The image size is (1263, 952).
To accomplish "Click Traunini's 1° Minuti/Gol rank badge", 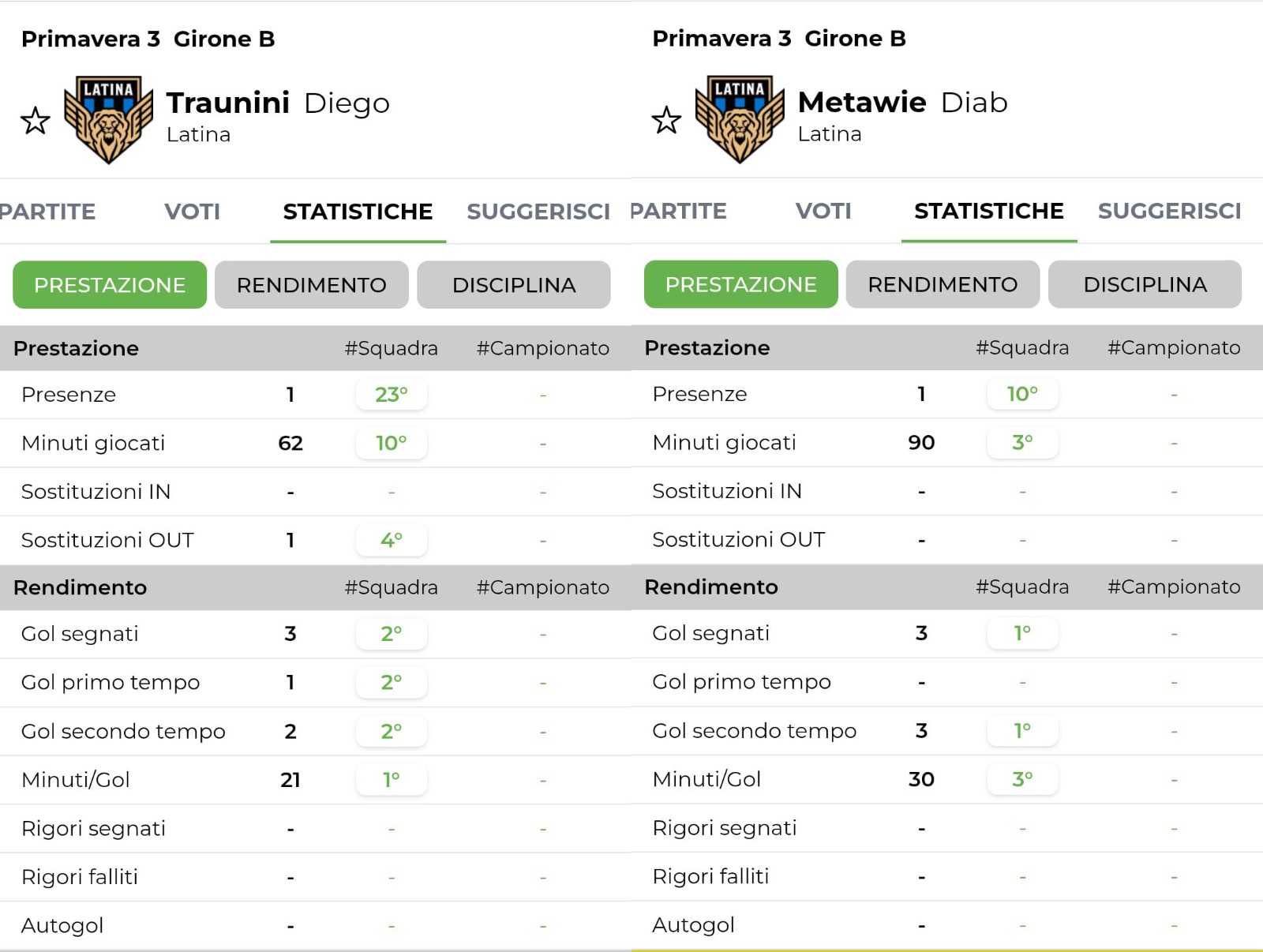I will (x=392, y=780).
